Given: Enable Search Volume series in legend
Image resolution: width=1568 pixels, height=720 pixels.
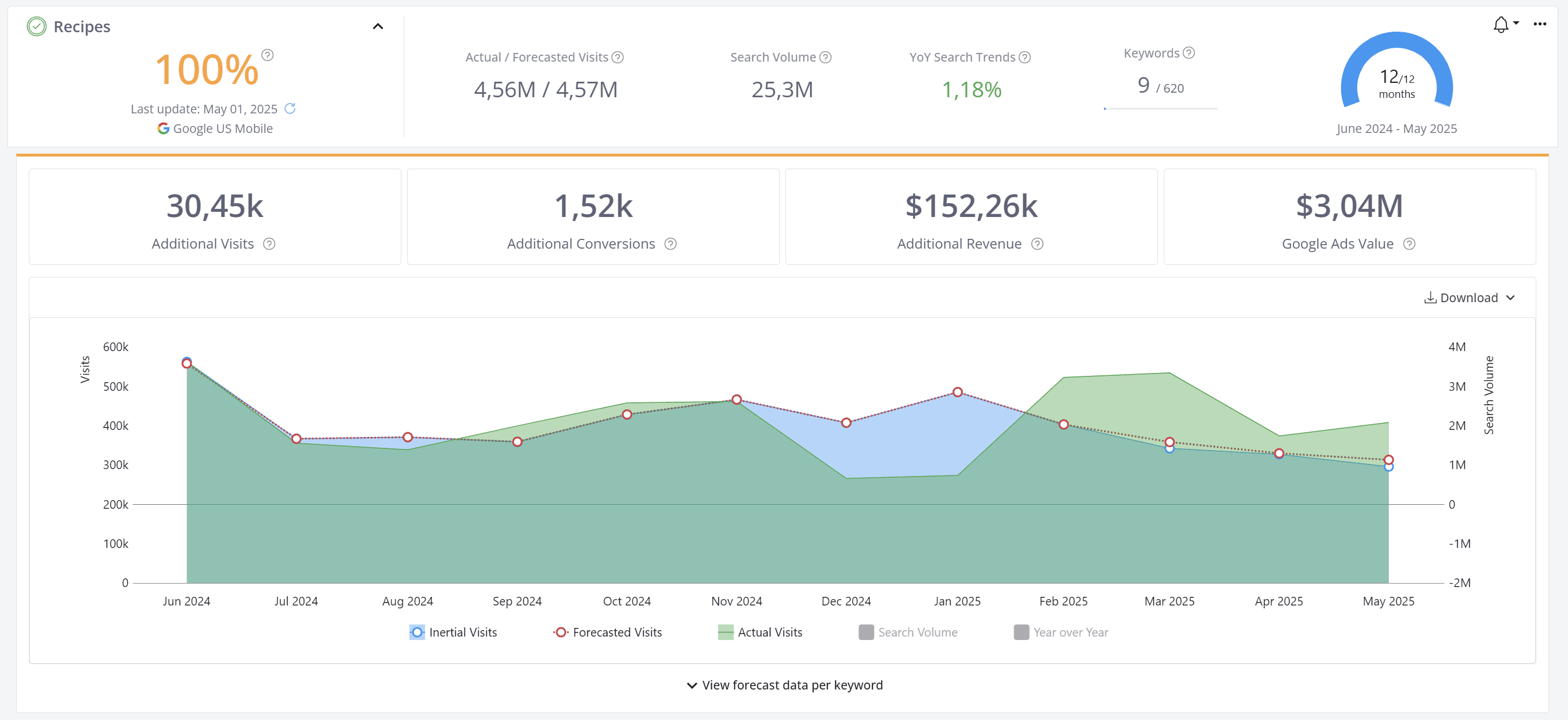Looking at the screenshot, I should pos(908,633).
